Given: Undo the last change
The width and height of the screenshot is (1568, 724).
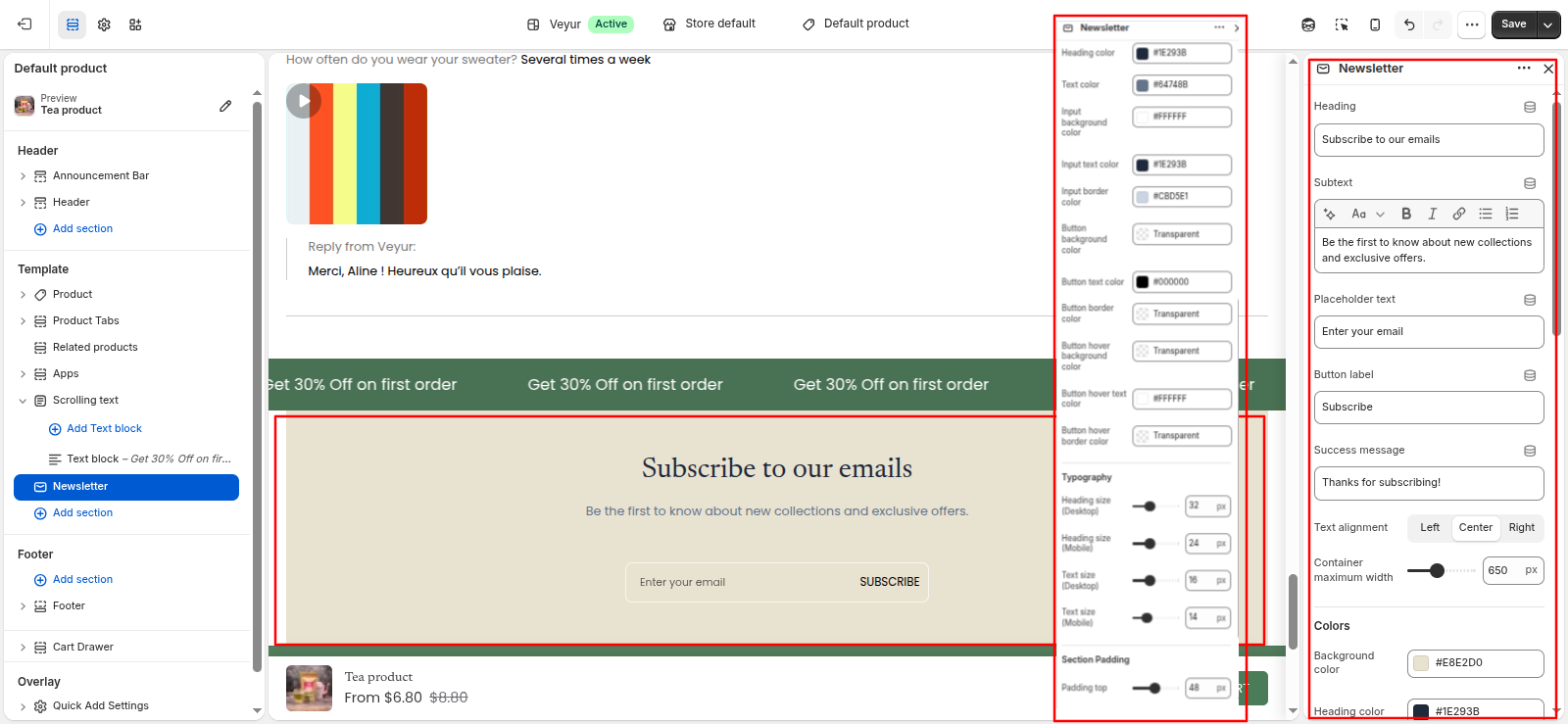Looking at the screenshot, I should pyautogui.click(x=1409, y=24).
